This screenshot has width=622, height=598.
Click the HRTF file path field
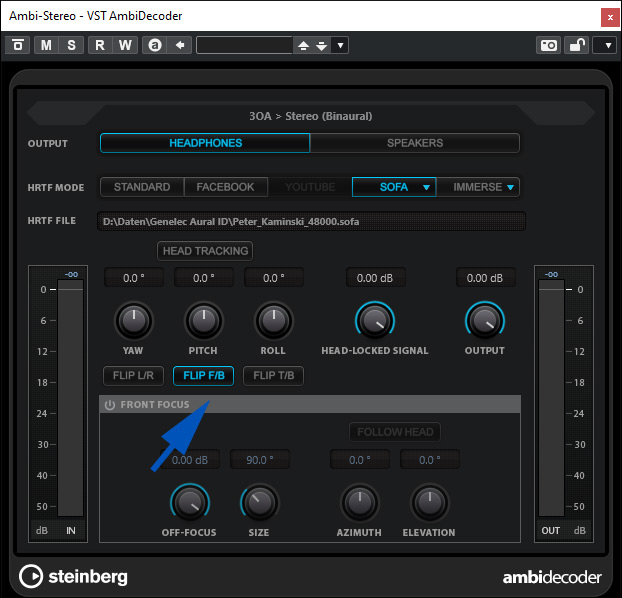pyautogui.click(x=312, y=221)
